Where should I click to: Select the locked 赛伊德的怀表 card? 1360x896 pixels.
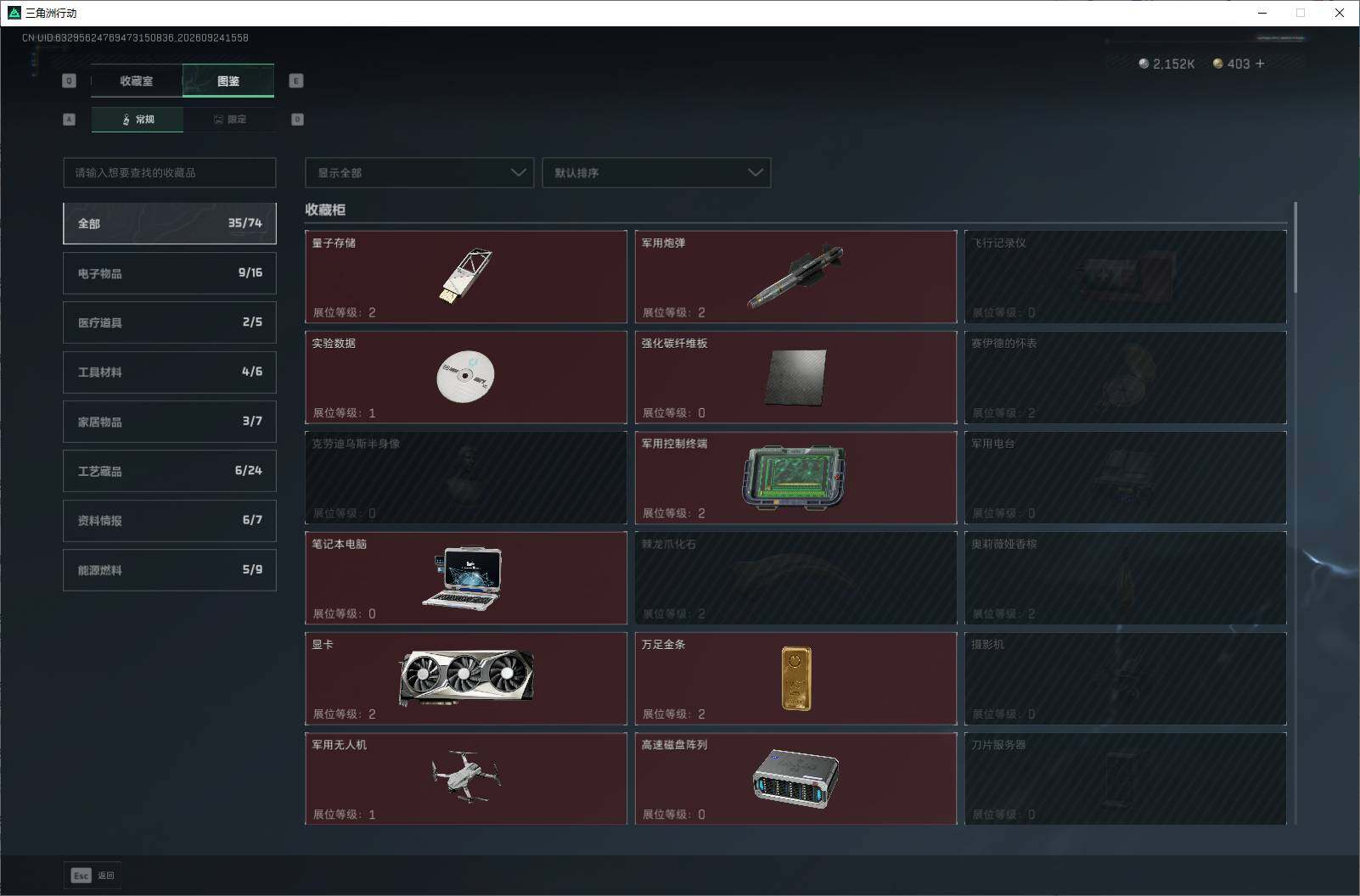(x=1126, y=377)
